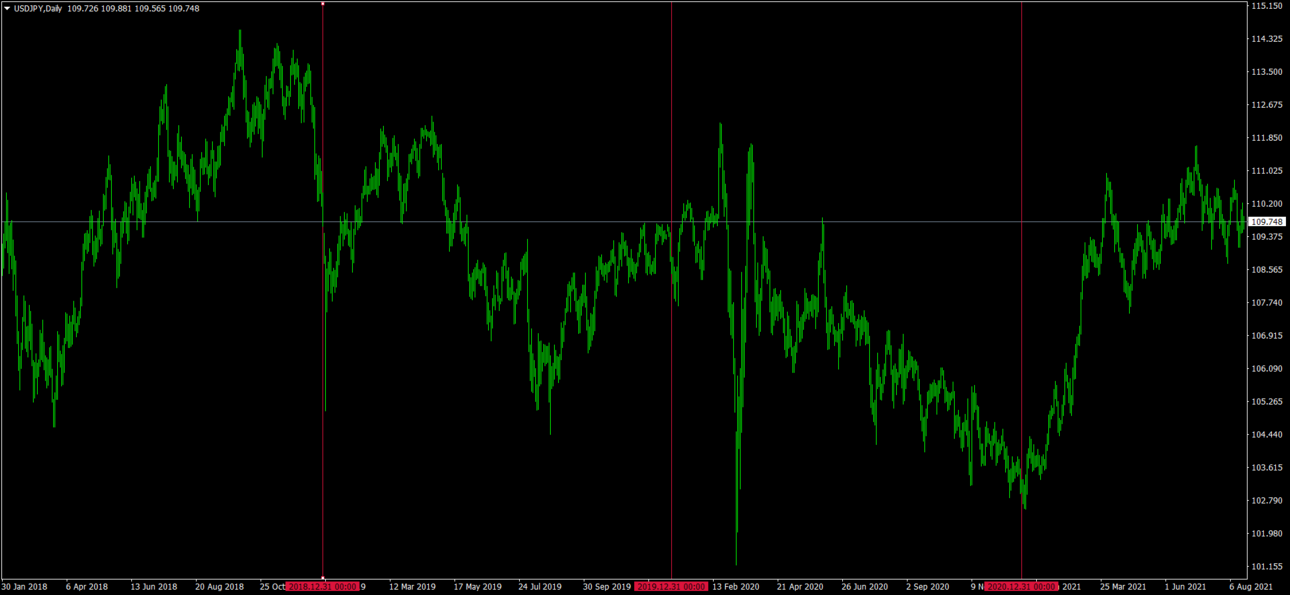Click the 24 Jul 2019 date label
Image resolution: width=1290 pixels, height=595 pixels.
pyautogui.click(x=542, y=587)
